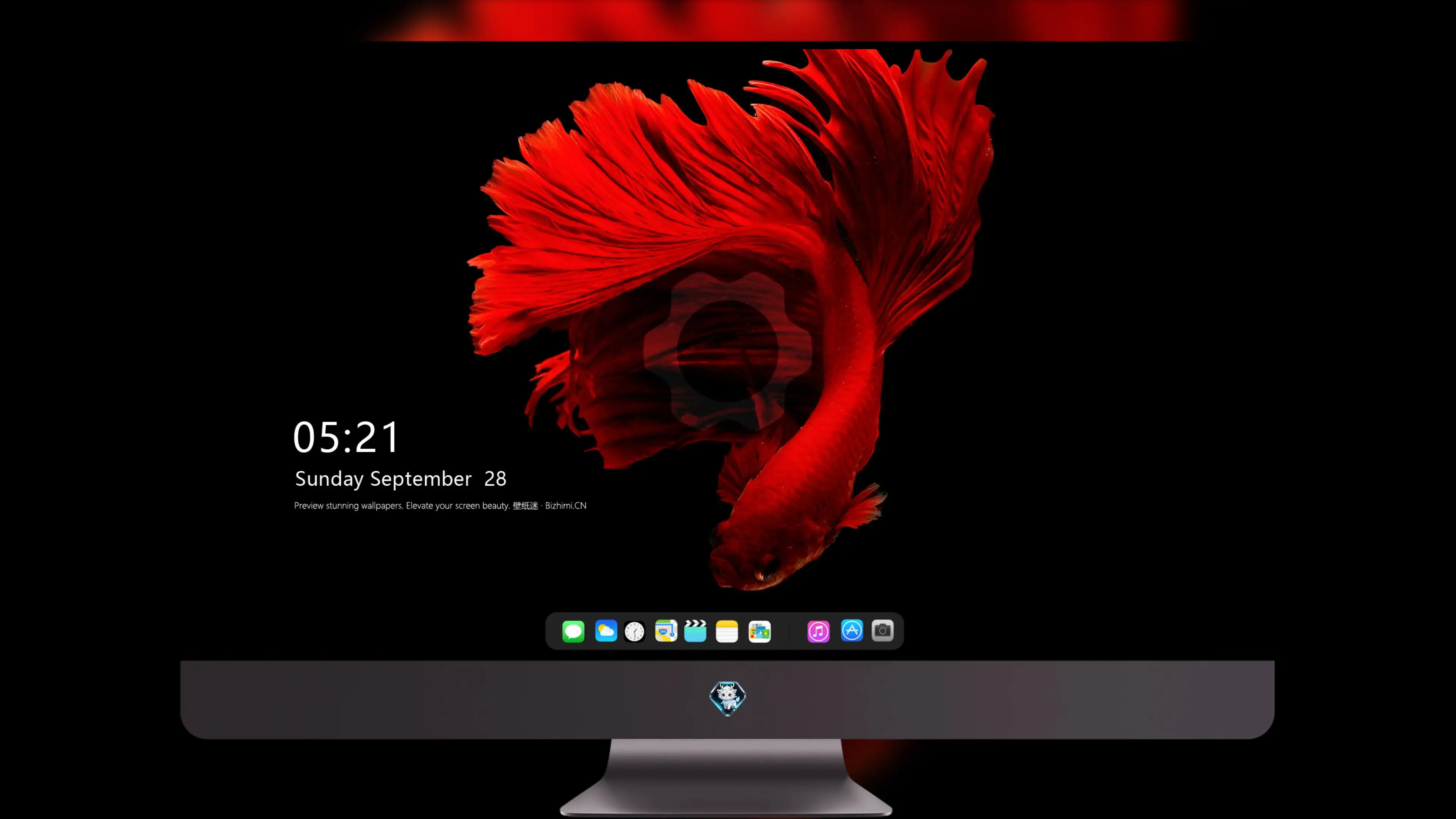The image size is (1456, 819).
Task: Click the translucent gear settings icon
Action: 728,351
